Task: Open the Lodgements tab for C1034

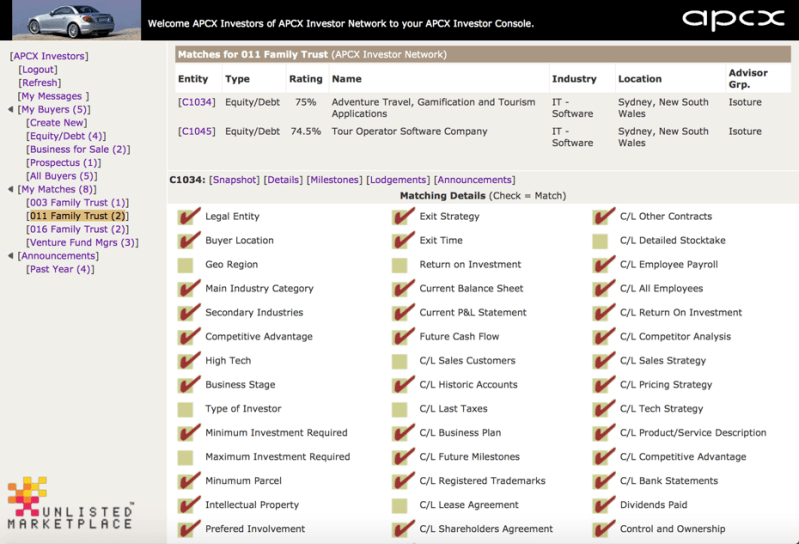Action: pyautogui.click(x=398, y=180)
